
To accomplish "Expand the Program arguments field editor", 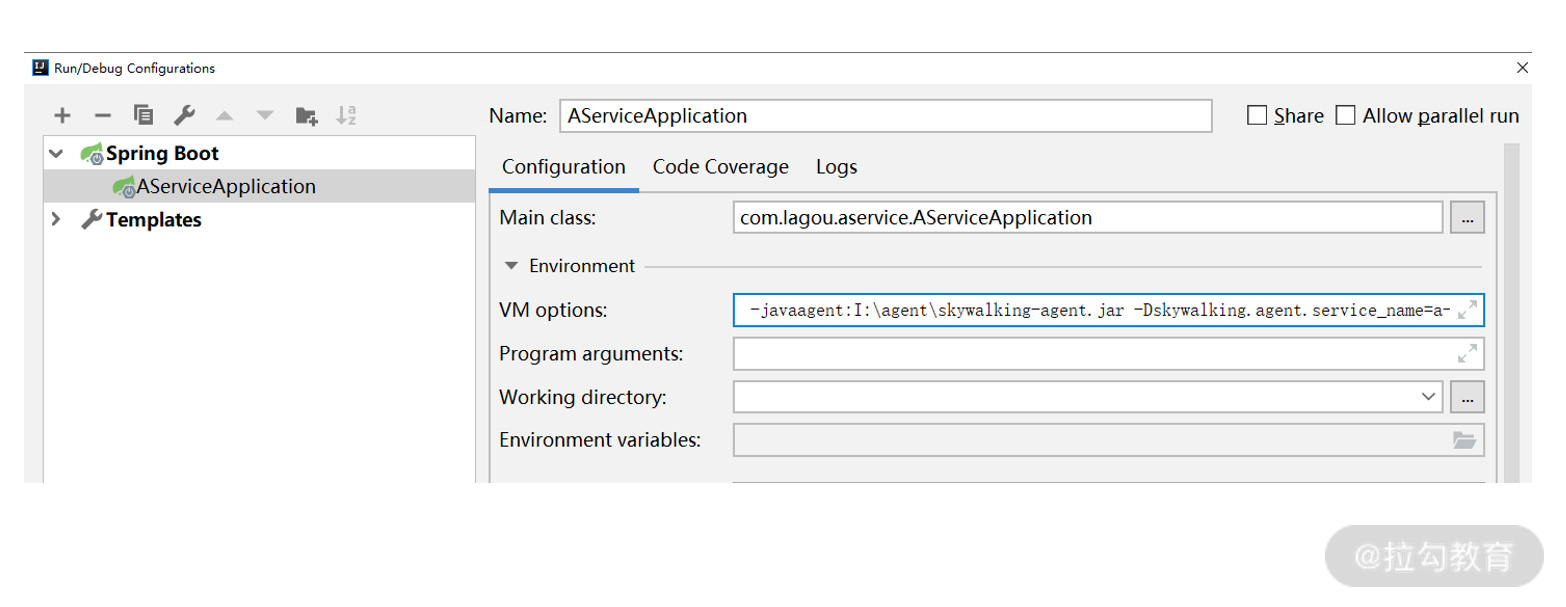I will 1468,354.
